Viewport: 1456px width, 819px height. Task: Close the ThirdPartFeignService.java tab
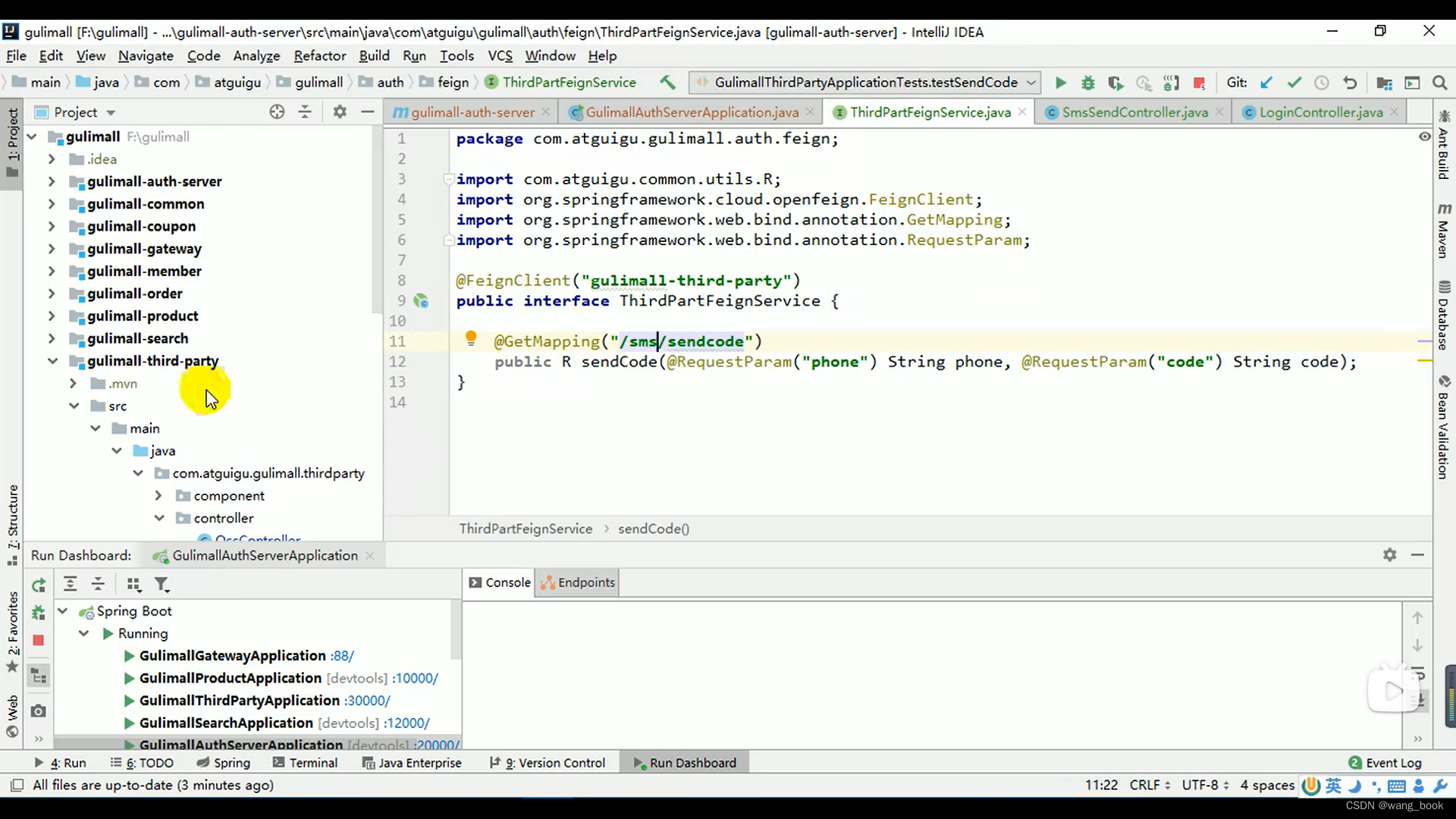[1022, 111]
